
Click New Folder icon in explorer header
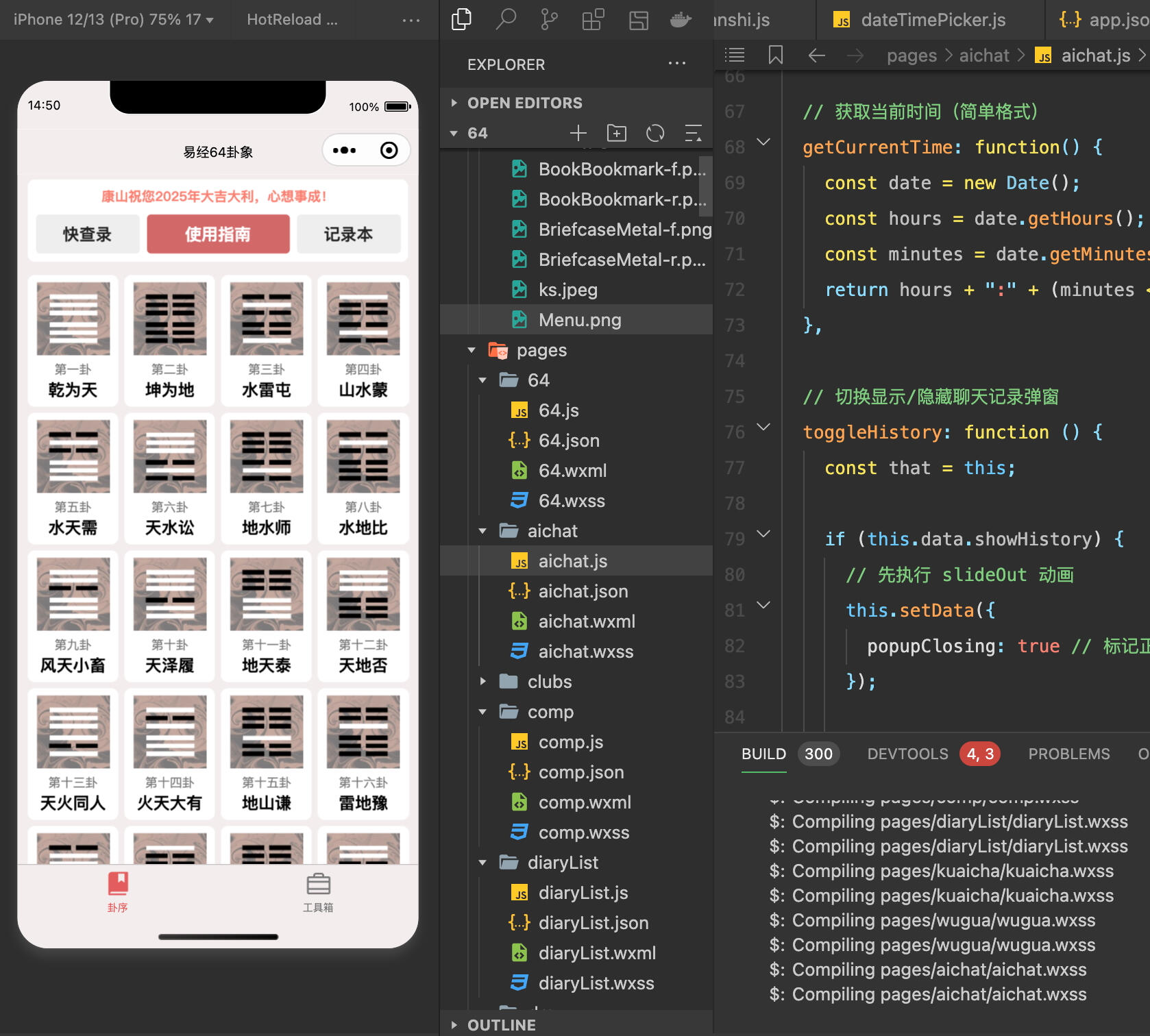coord(617,133)
